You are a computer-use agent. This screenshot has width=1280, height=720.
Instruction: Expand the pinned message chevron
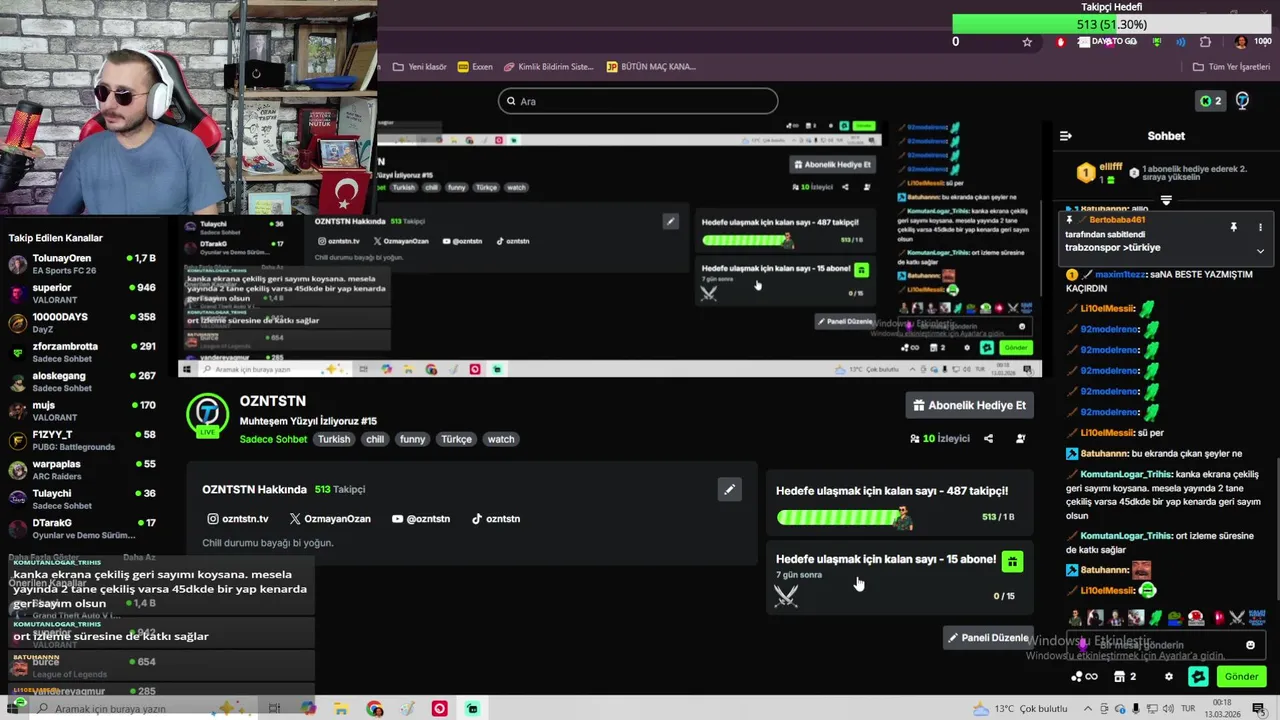pos(1260,251)
